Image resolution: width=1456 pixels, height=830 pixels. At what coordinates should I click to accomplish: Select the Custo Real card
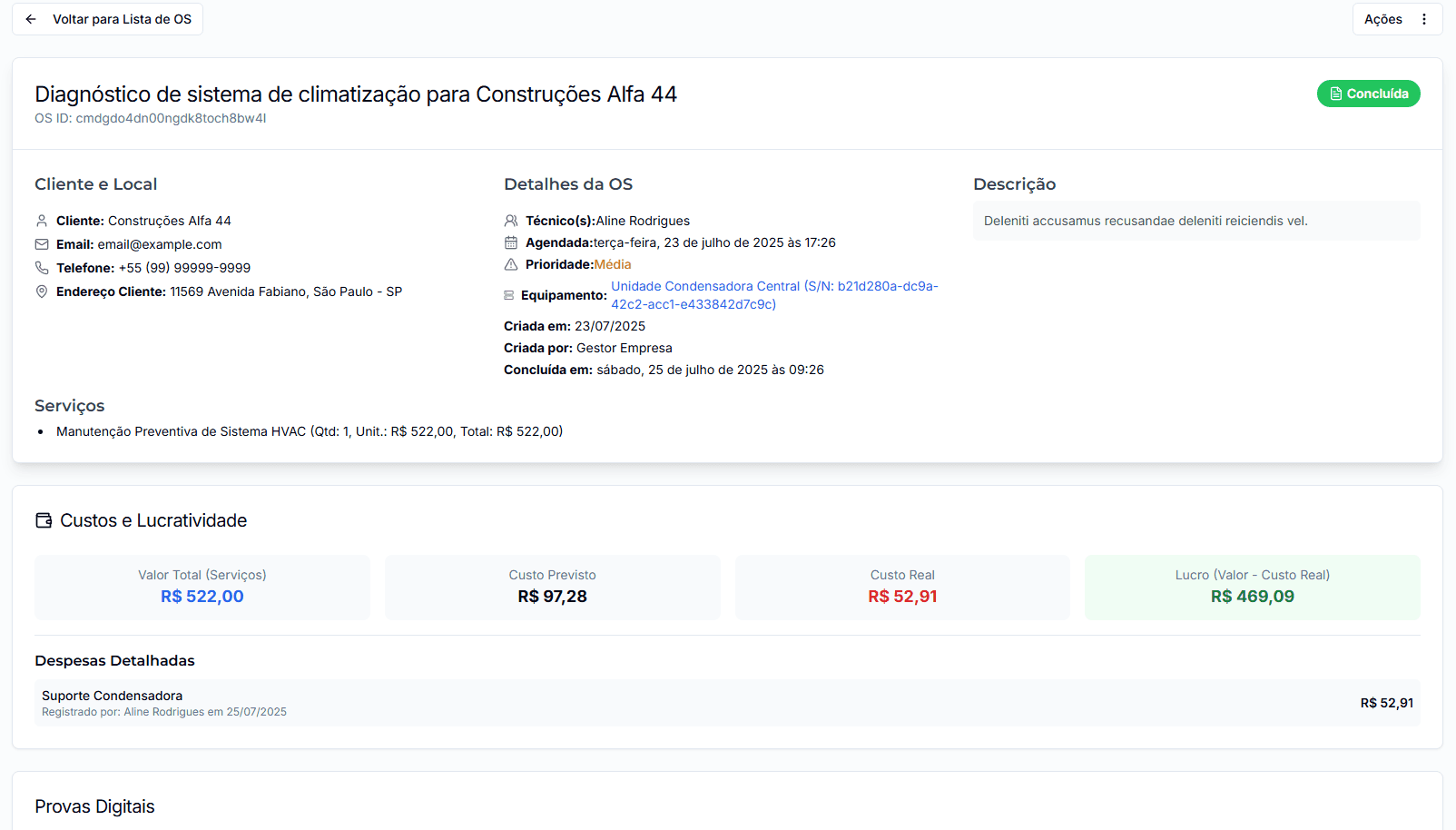tap(902, 587)
